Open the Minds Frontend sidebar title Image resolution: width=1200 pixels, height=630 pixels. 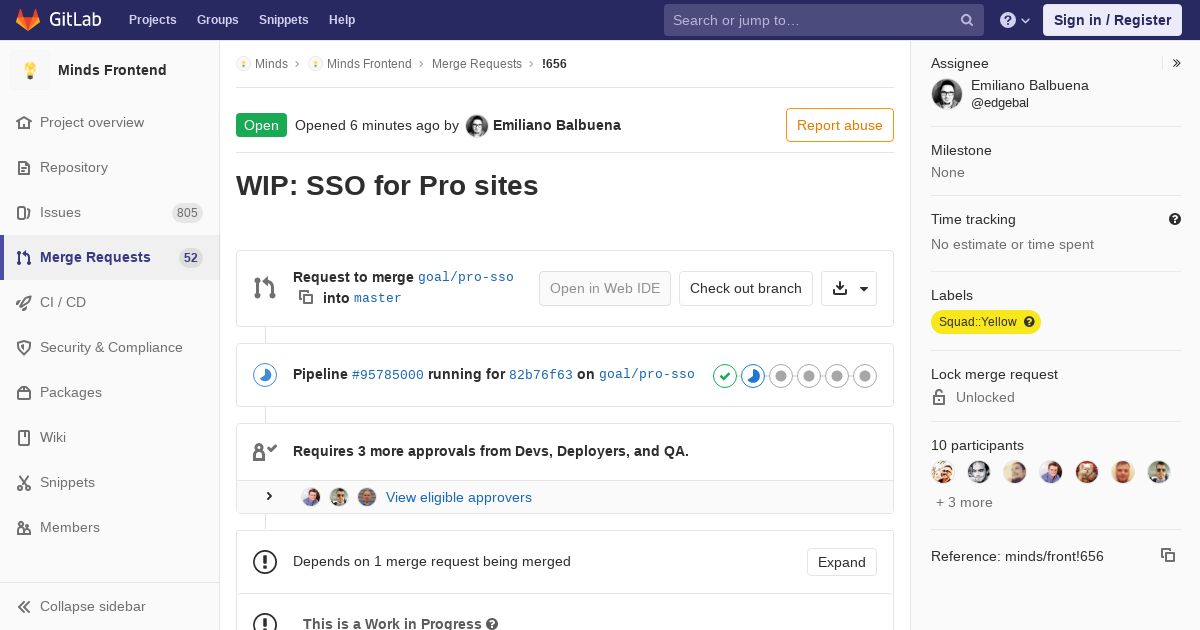tap(112, 70)
